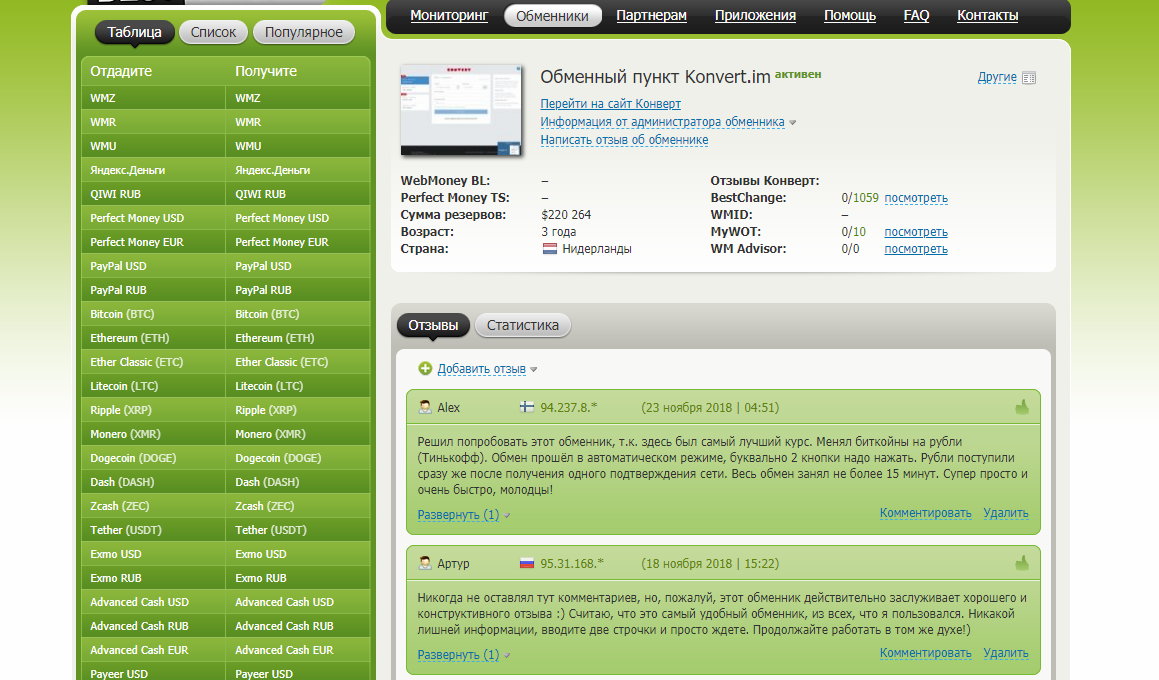Show the Популярное tab
The width and height of the screenshot is (1159, 680).
coord(304,32)
